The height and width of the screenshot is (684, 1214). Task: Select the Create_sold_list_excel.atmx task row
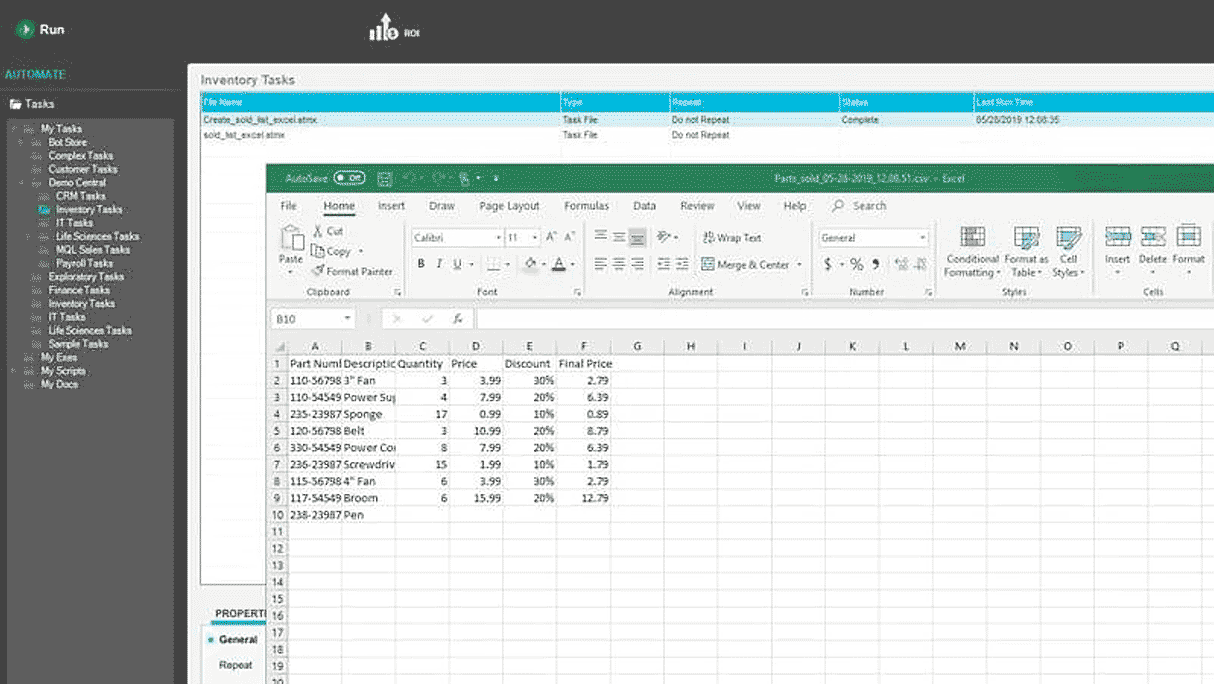706,120
